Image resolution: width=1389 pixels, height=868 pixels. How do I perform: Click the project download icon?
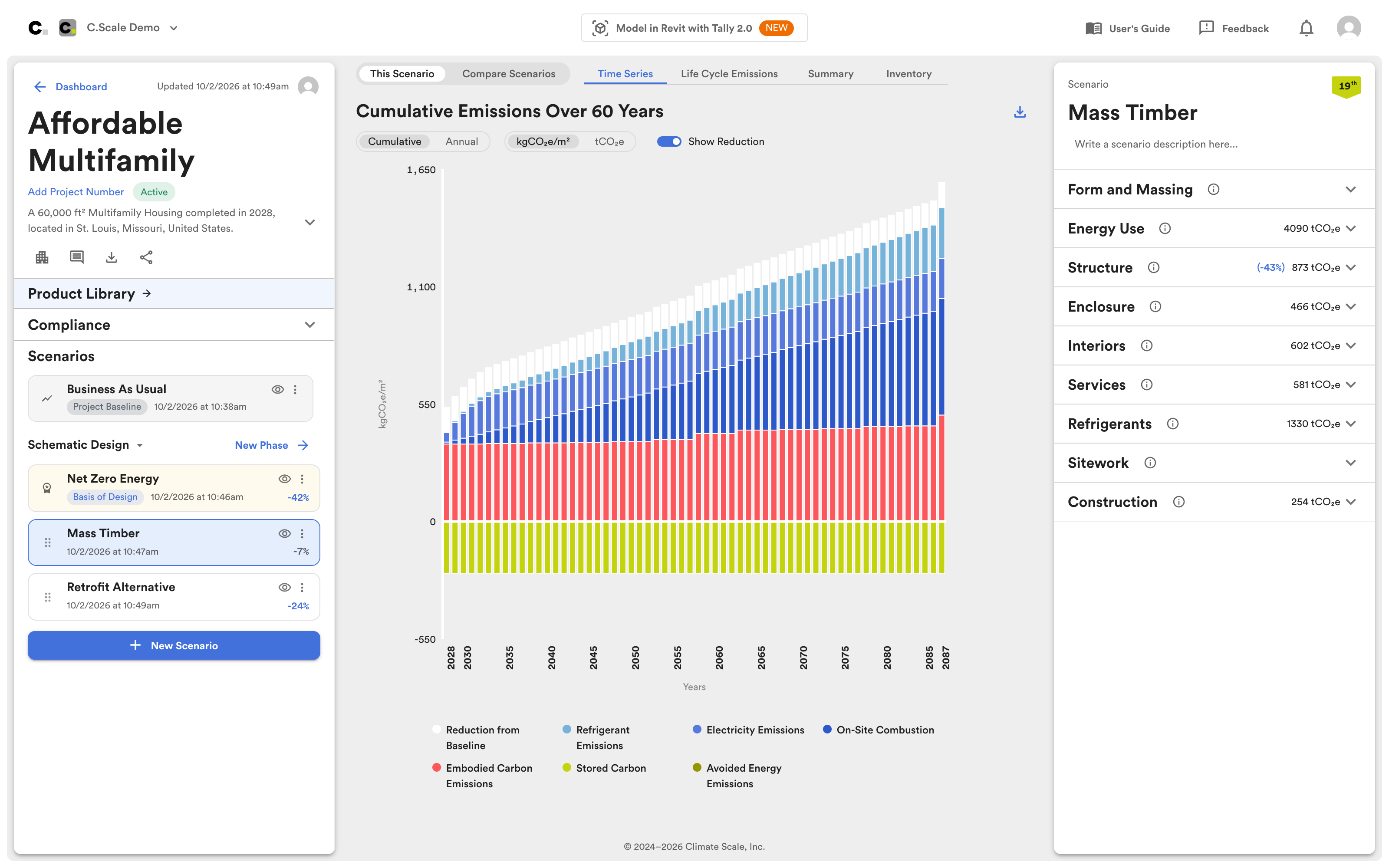pos(112,257)
